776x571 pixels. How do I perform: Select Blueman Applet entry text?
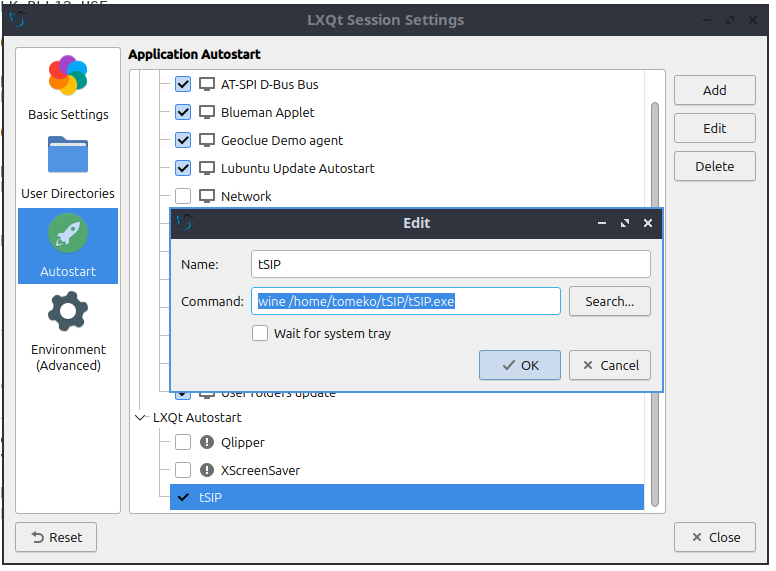tap(268, 112)
